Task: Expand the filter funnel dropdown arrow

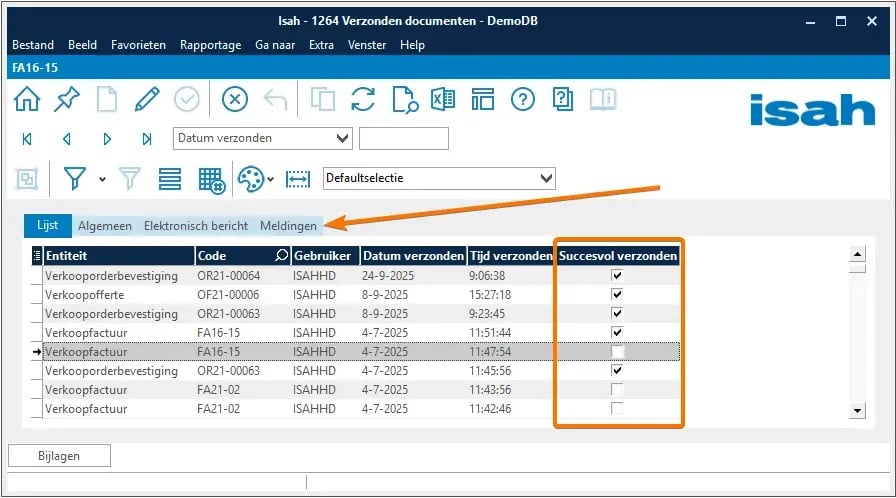Action: 102,179
